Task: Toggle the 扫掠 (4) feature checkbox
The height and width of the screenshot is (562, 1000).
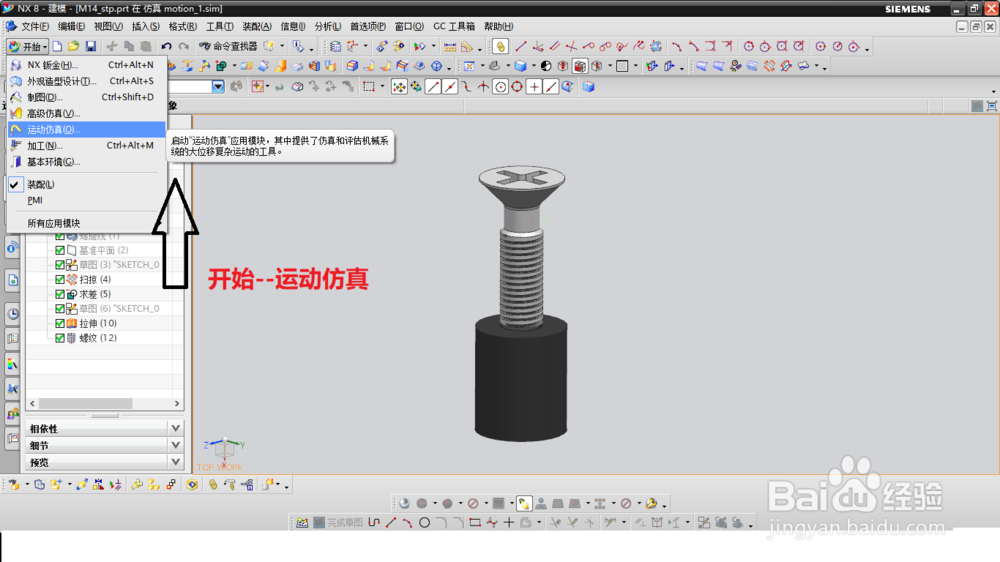Action: [x=60, y=280]
